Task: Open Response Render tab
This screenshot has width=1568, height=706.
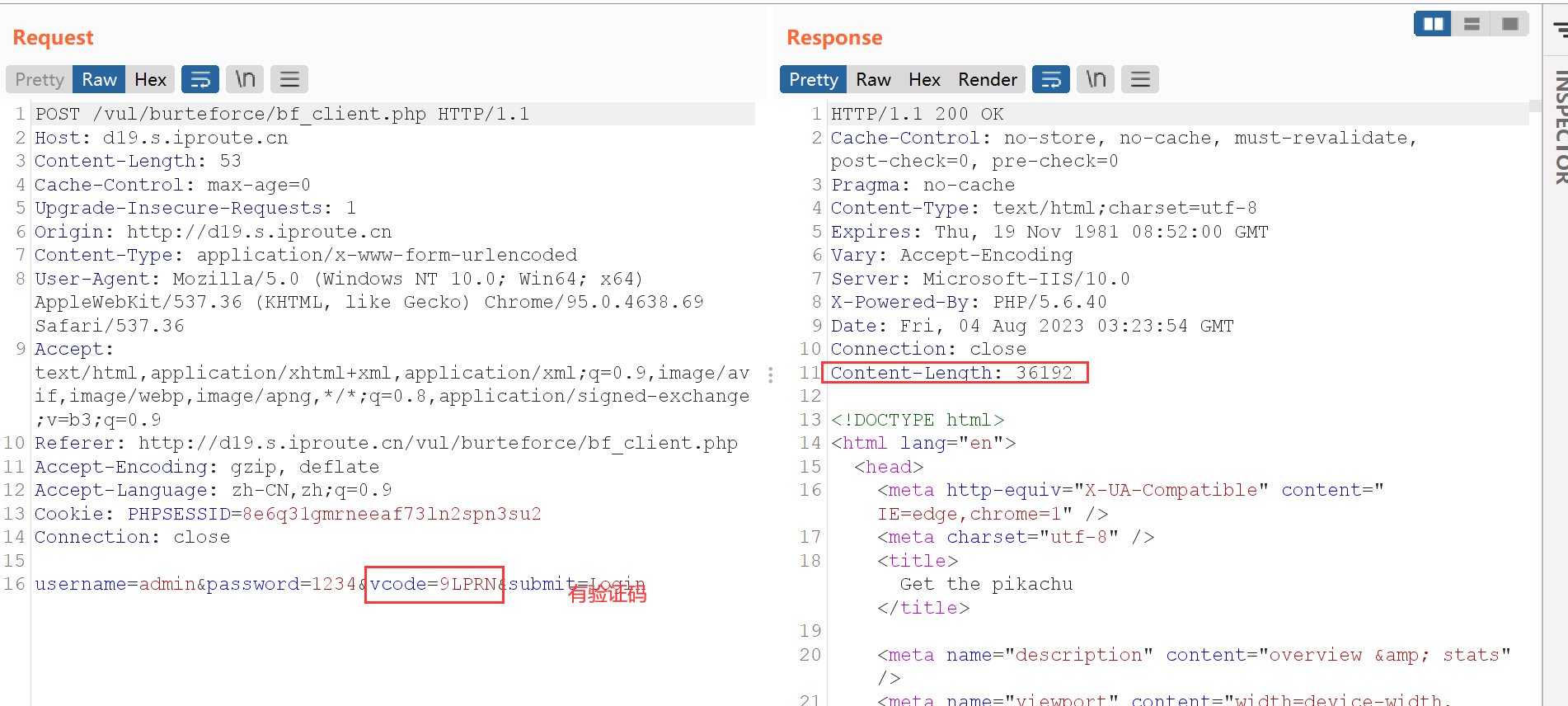Action: pos(987,79)
